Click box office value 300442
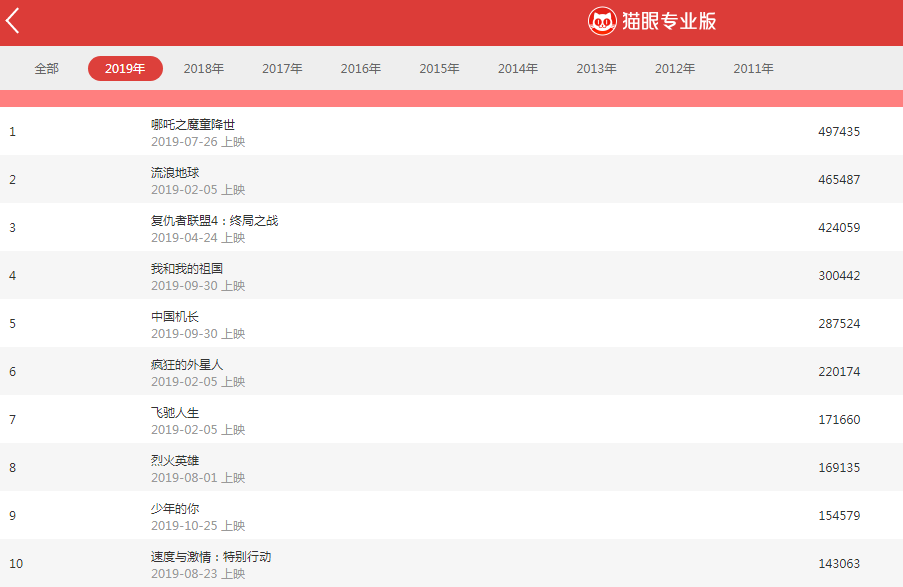 pyautogui.click(x=839, y=275)
